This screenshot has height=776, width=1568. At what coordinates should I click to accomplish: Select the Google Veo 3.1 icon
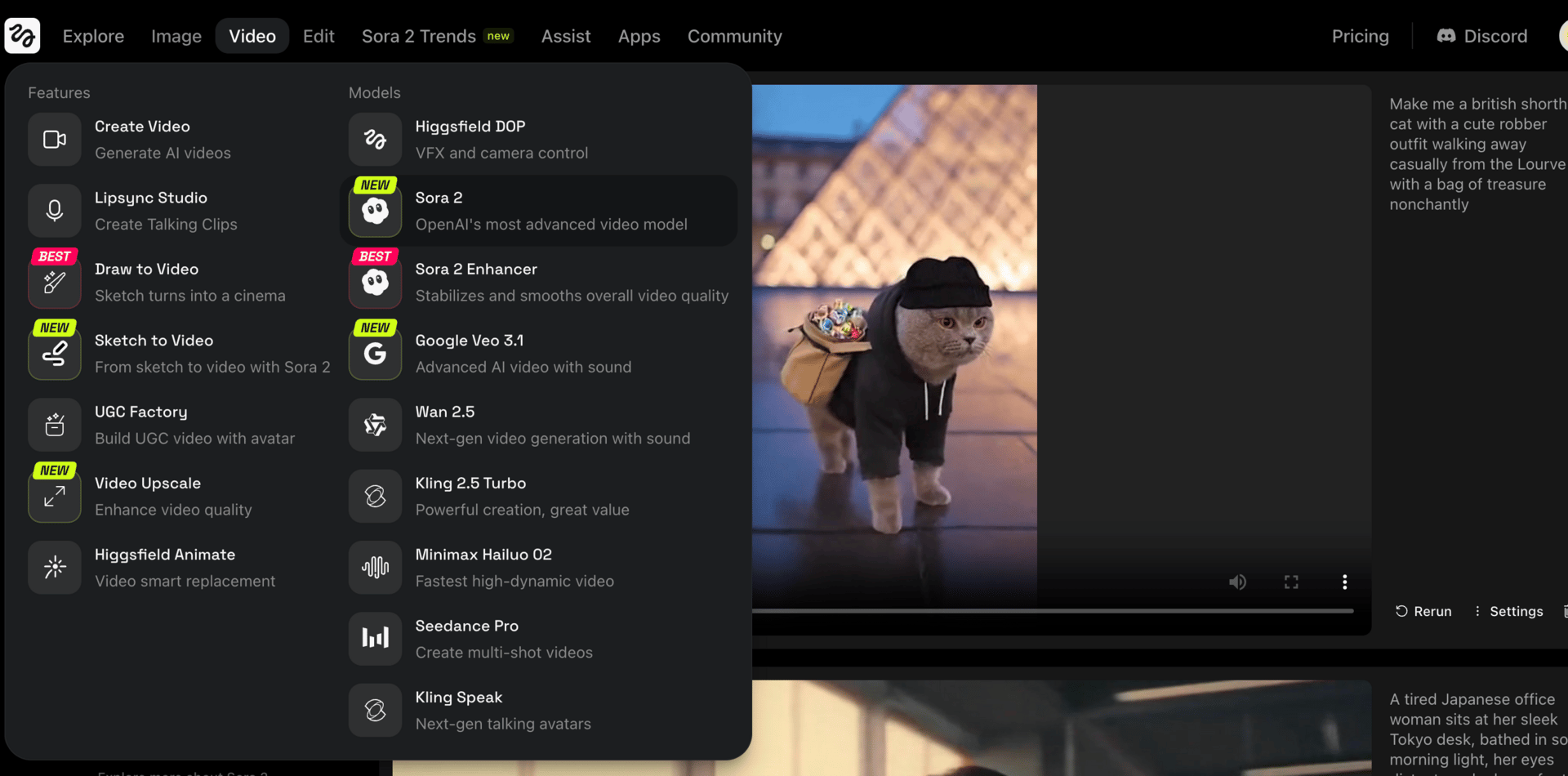376,354
